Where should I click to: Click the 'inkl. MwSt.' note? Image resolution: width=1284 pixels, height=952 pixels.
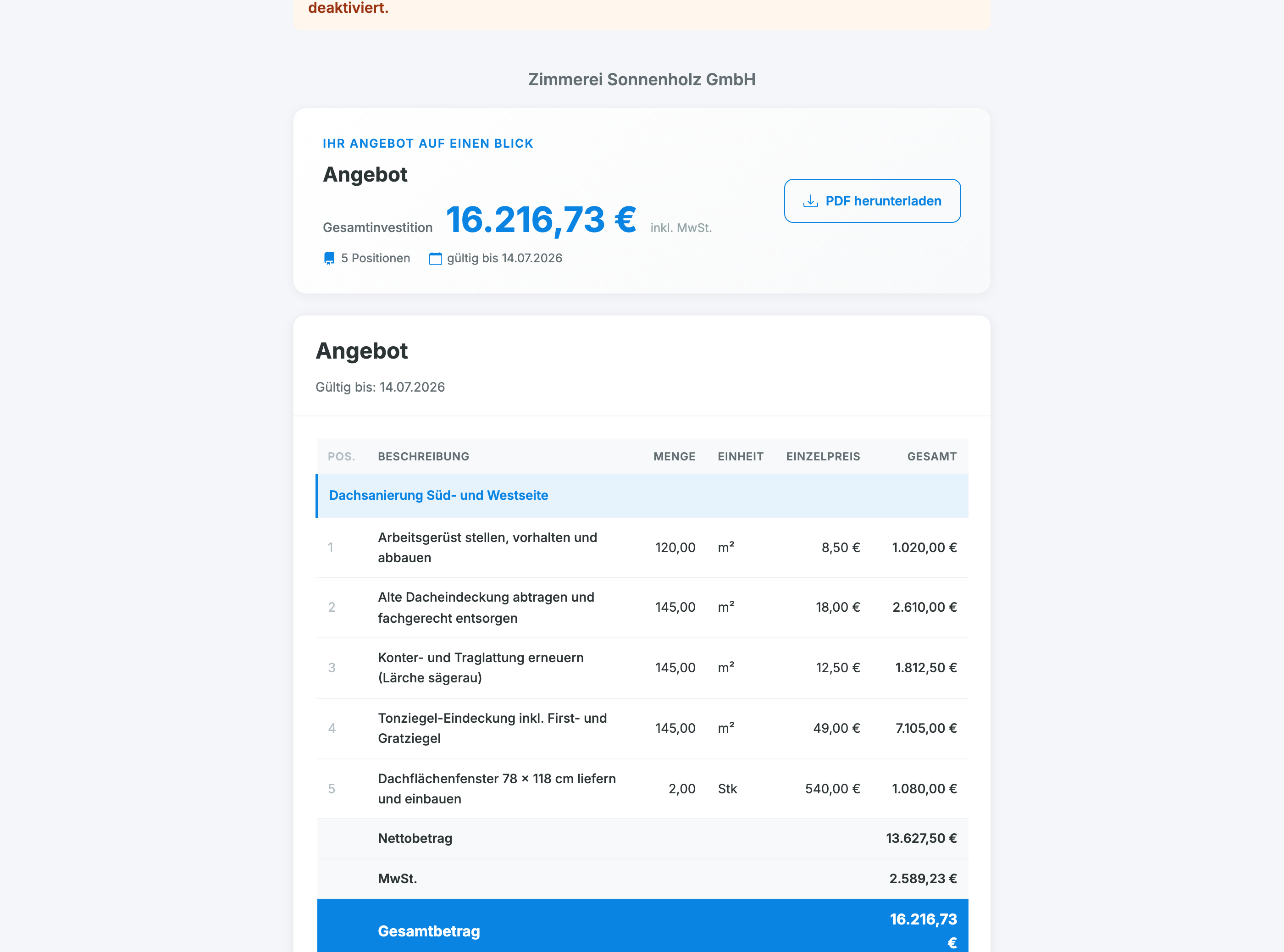pyautogui.click(x=681, y=227)
